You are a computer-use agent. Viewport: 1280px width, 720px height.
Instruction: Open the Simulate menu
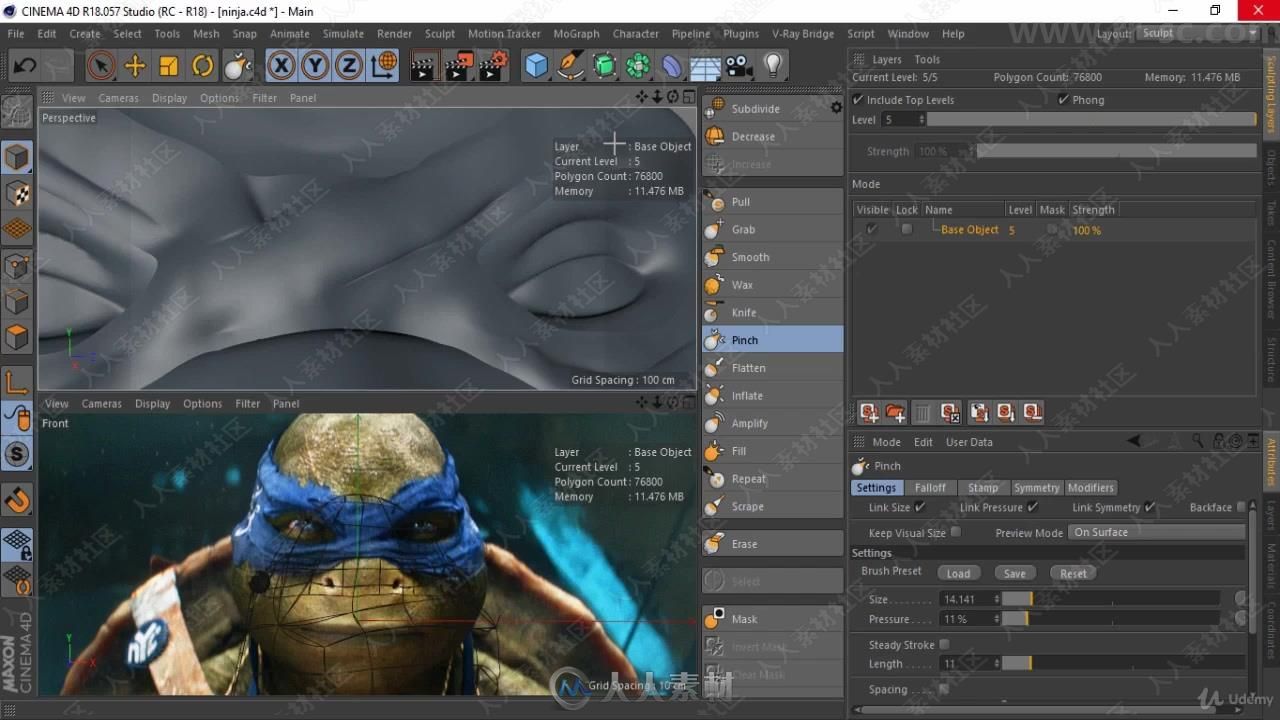[x=343, y=33]
